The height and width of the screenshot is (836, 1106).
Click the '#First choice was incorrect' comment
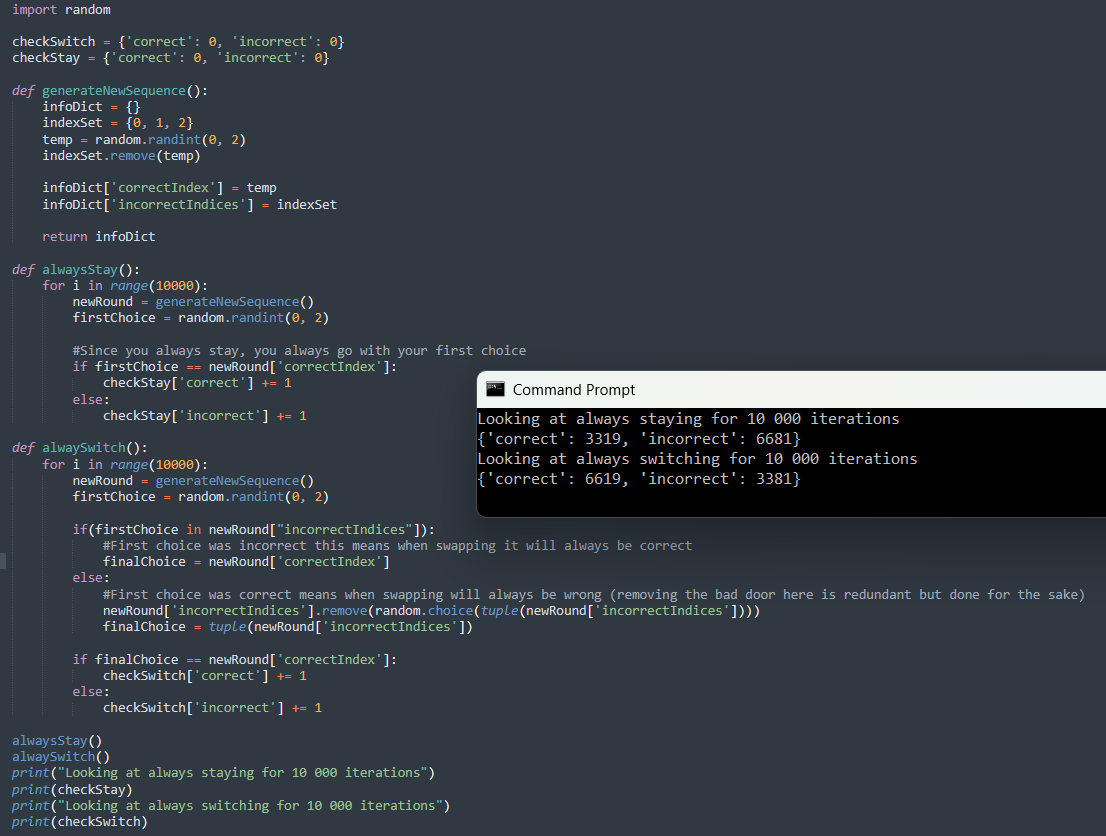pos(398,545)
